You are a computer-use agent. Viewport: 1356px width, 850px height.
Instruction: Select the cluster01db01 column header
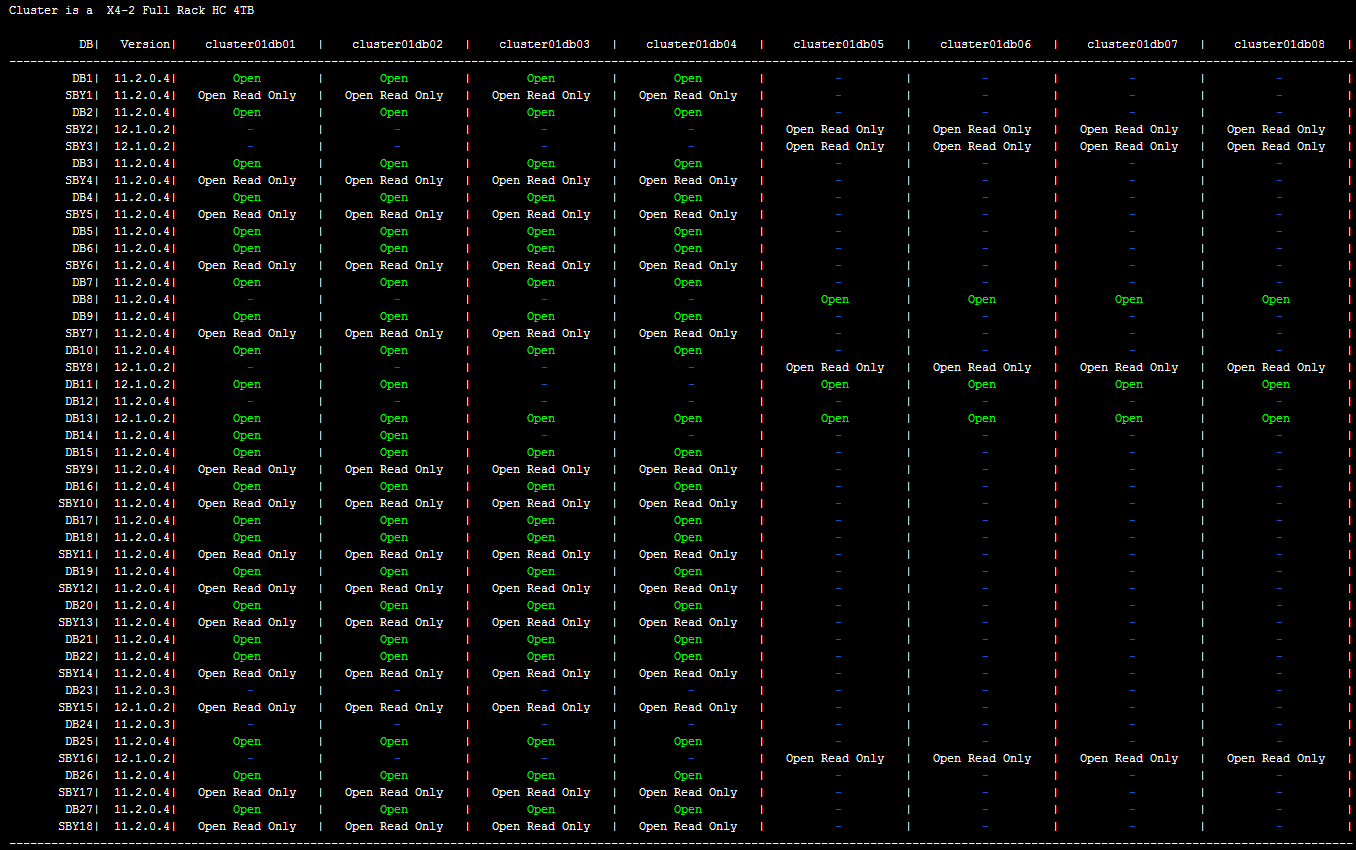click(247, 44)
